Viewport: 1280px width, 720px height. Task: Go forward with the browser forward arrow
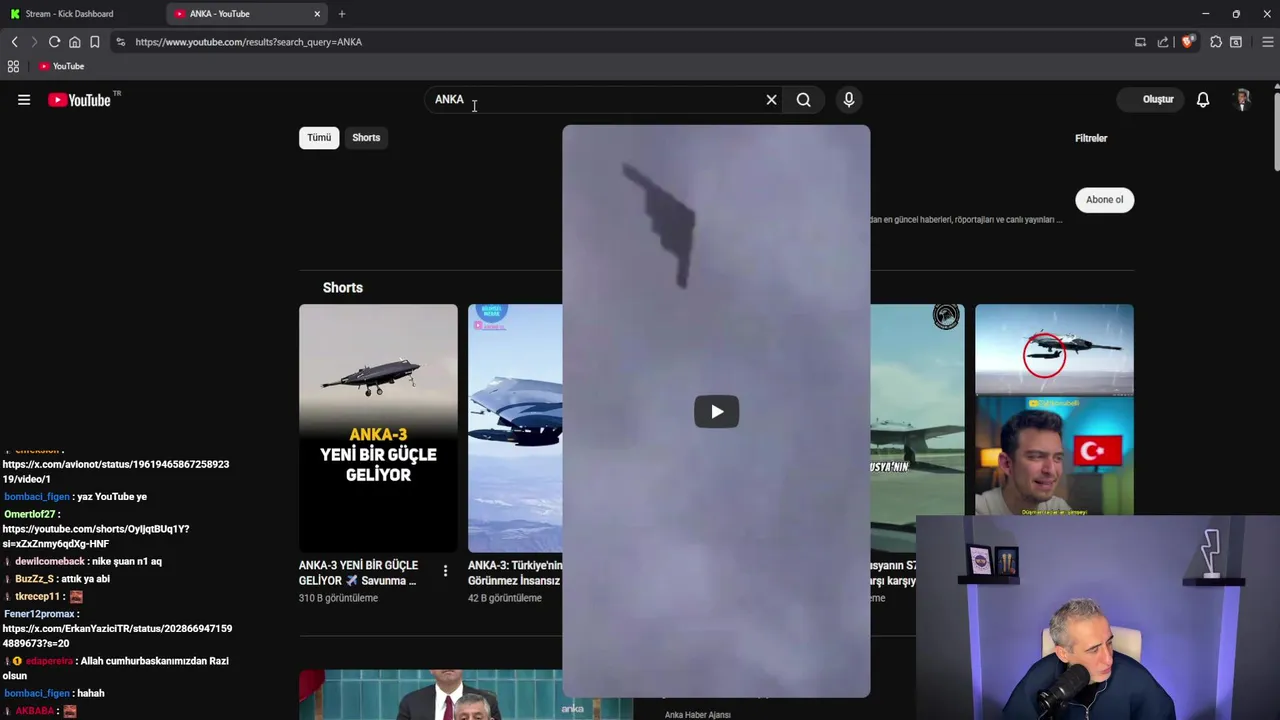coord(33,42)
